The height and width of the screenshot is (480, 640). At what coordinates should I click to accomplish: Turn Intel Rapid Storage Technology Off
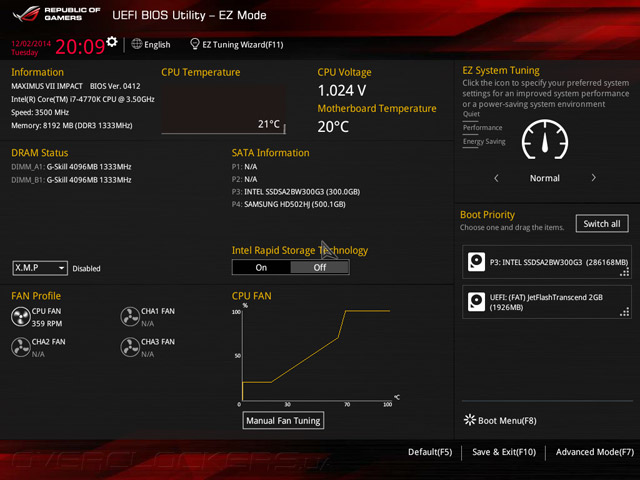pos(320,267)
